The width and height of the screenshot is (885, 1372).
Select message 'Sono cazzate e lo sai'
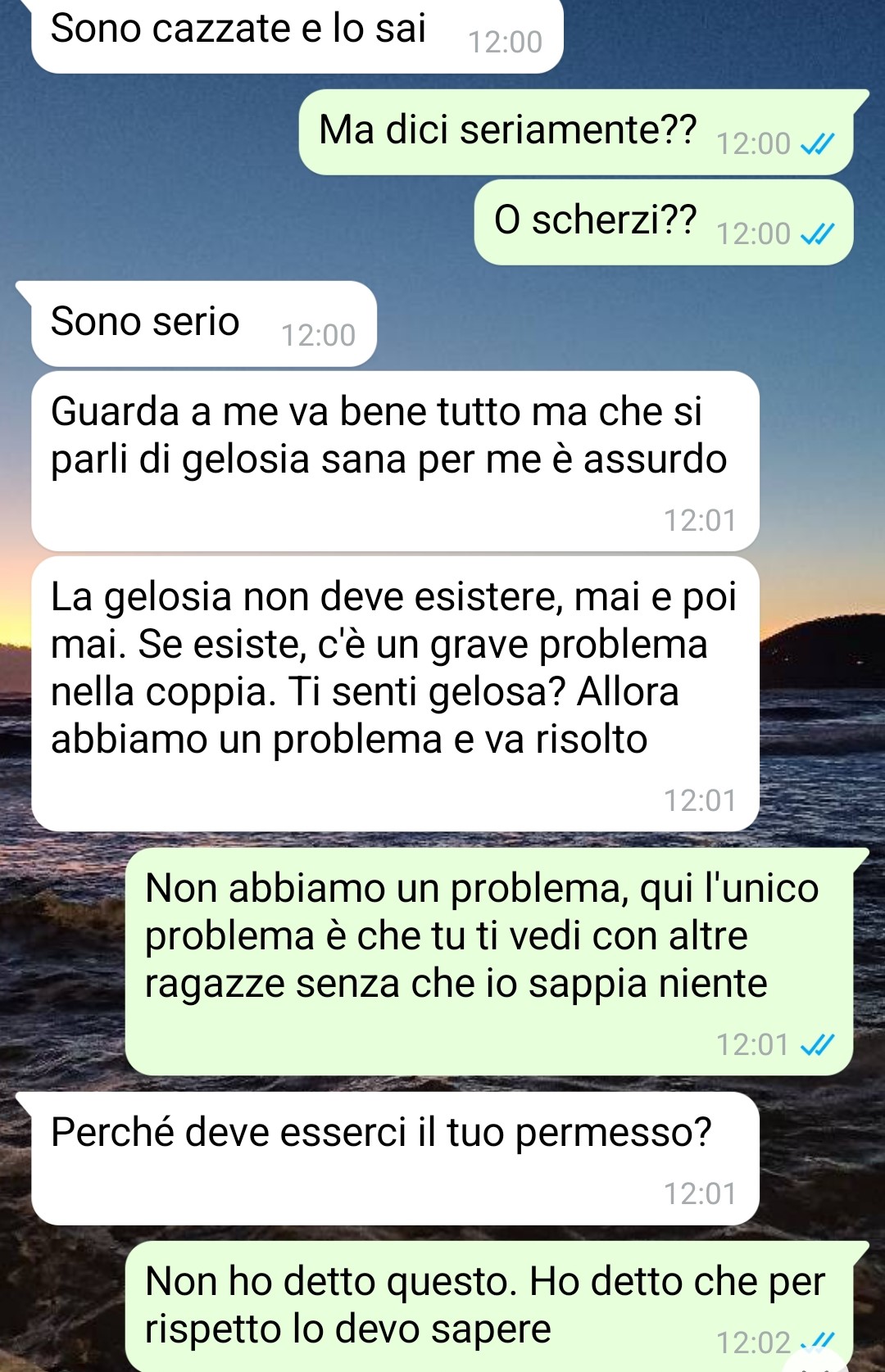point(297,35)
